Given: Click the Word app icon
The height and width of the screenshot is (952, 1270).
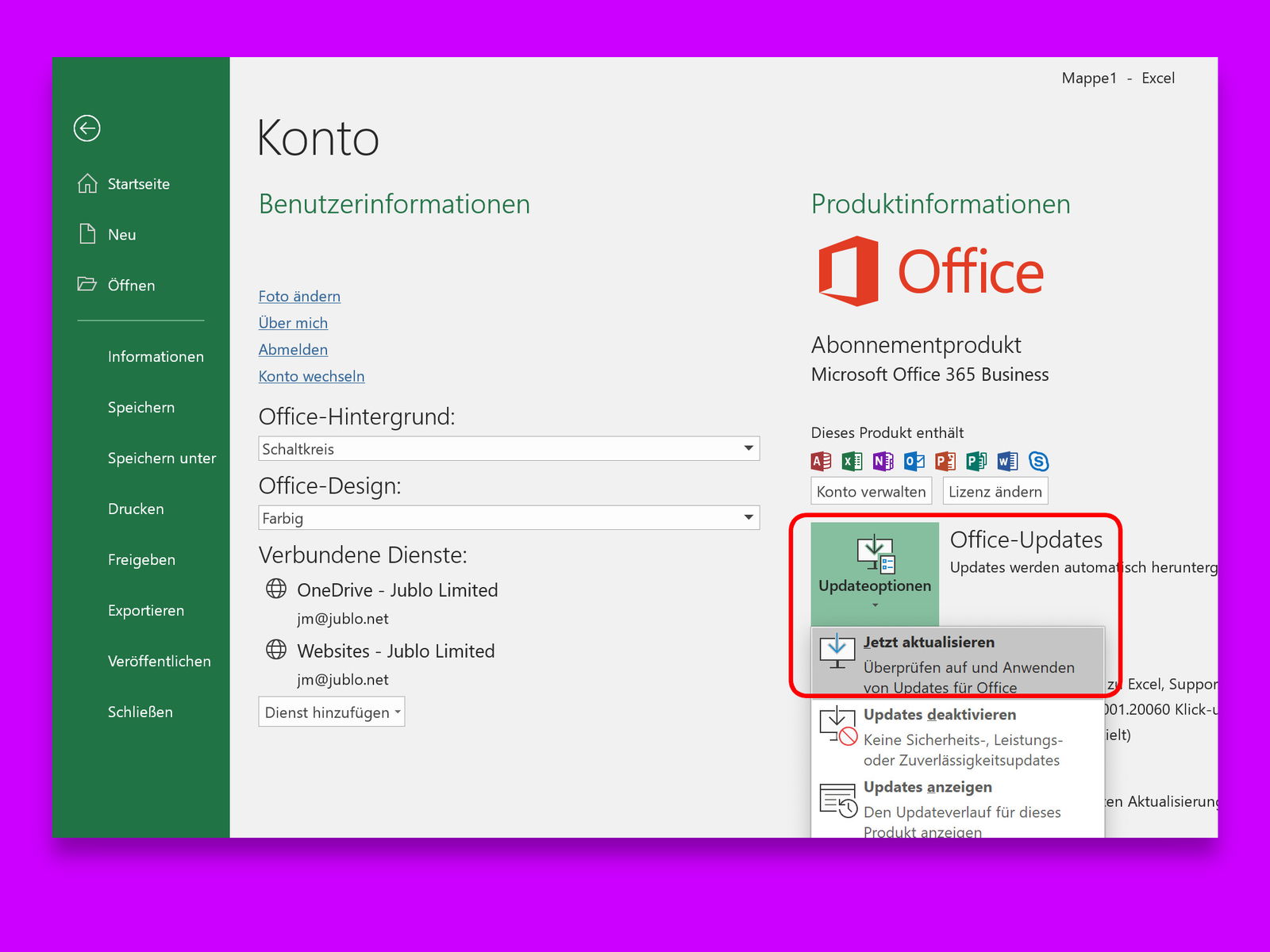Looking at the screenshot, I should point(1007,461).
